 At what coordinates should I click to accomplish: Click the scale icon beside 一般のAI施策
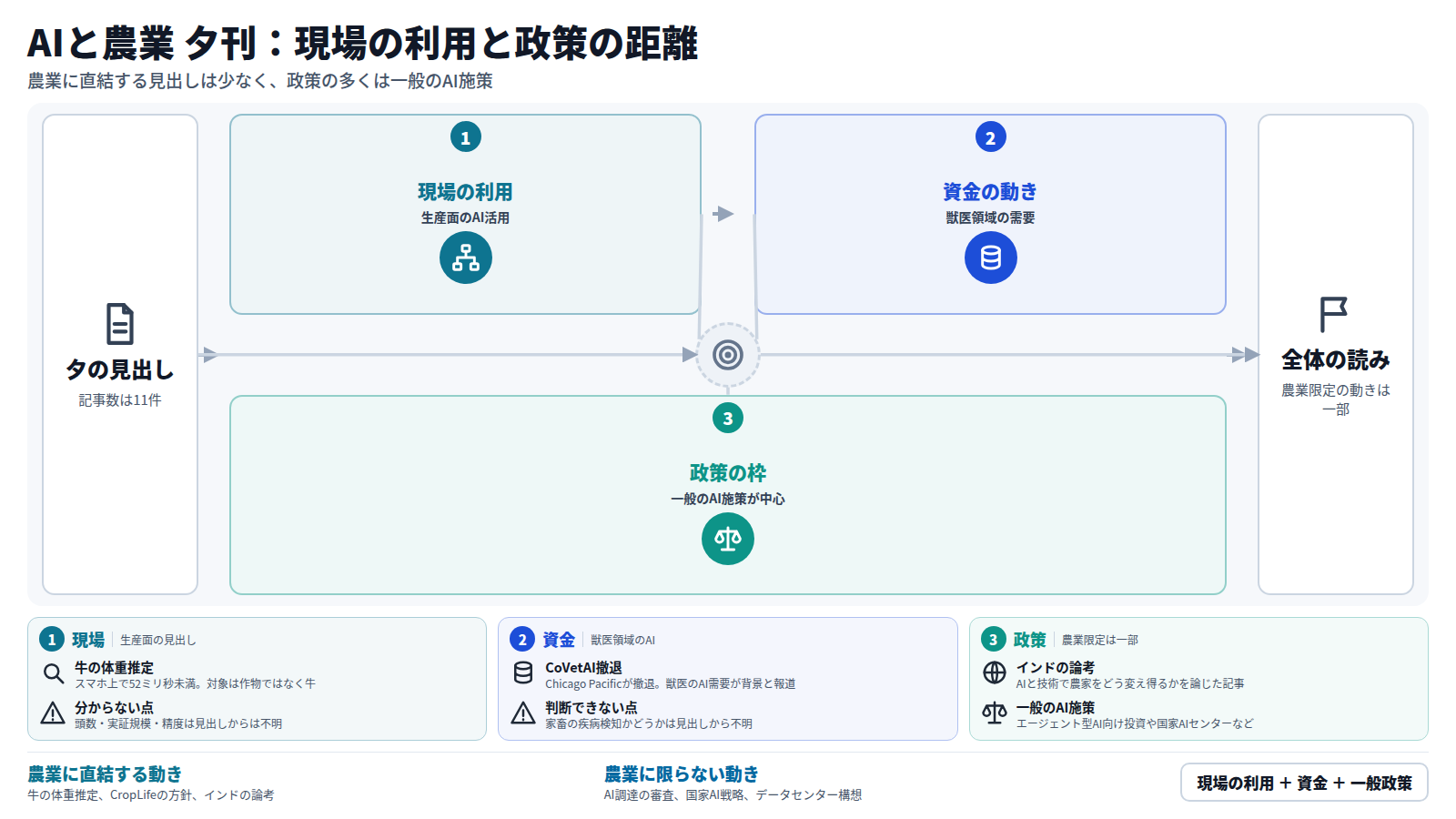click(995, 713)
